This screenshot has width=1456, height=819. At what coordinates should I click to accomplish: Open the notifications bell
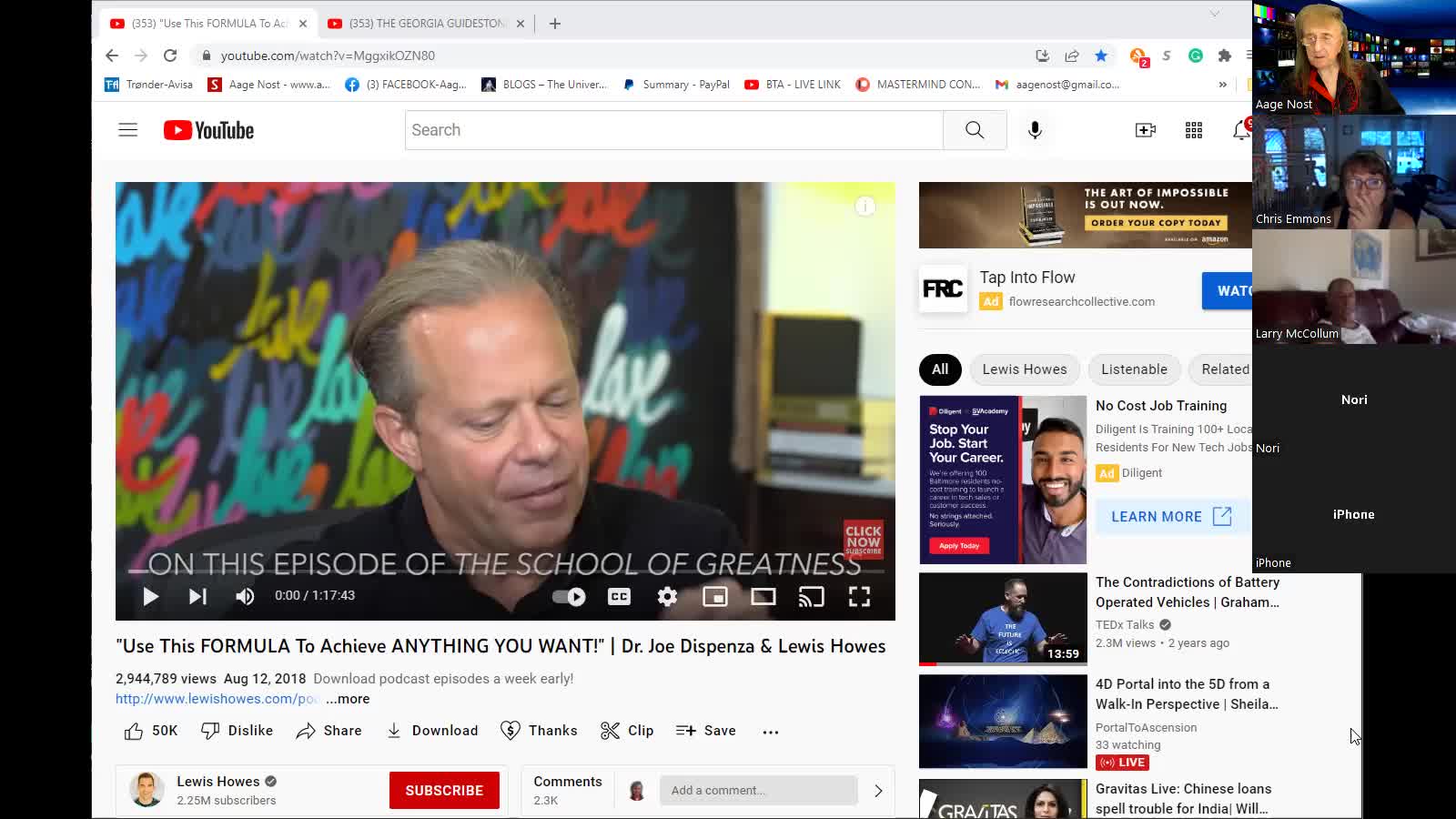[1241, 130]
